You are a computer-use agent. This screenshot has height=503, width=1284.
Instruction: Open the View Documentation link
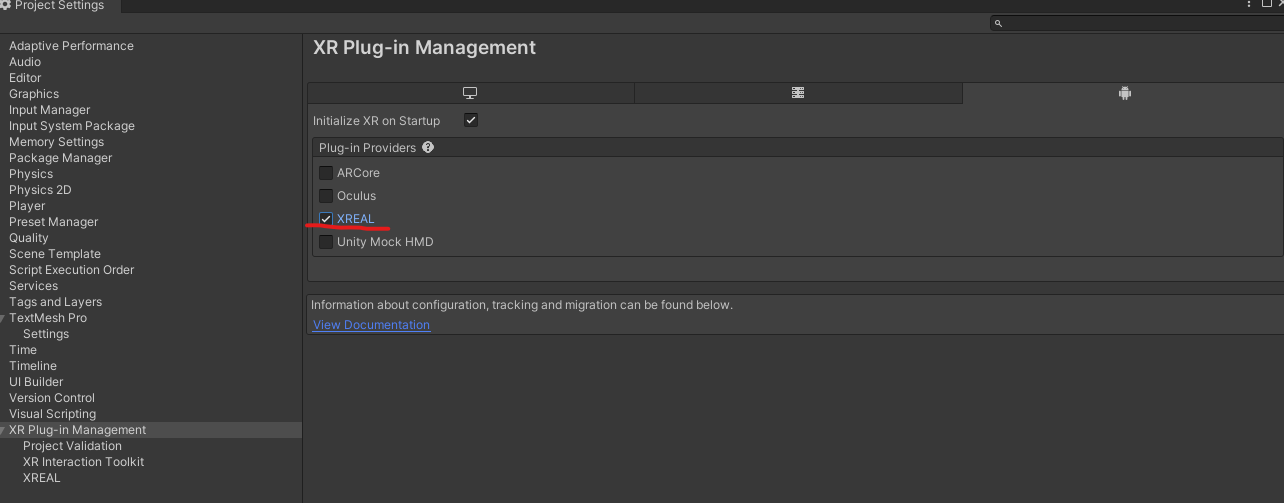pyautogui.click(x=371, y=325)
